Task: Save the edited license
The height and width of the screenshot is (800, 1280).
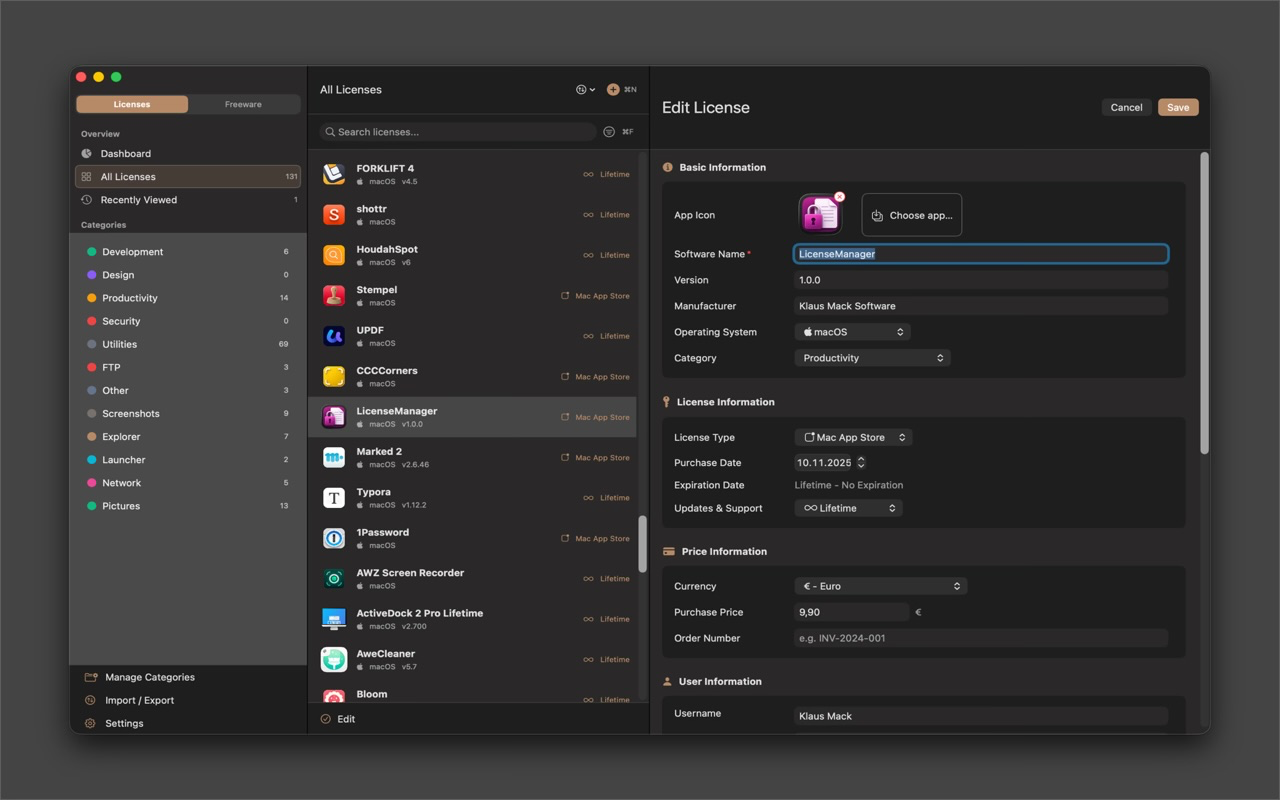Action: pyautogui.click(x=1178, y=107)
